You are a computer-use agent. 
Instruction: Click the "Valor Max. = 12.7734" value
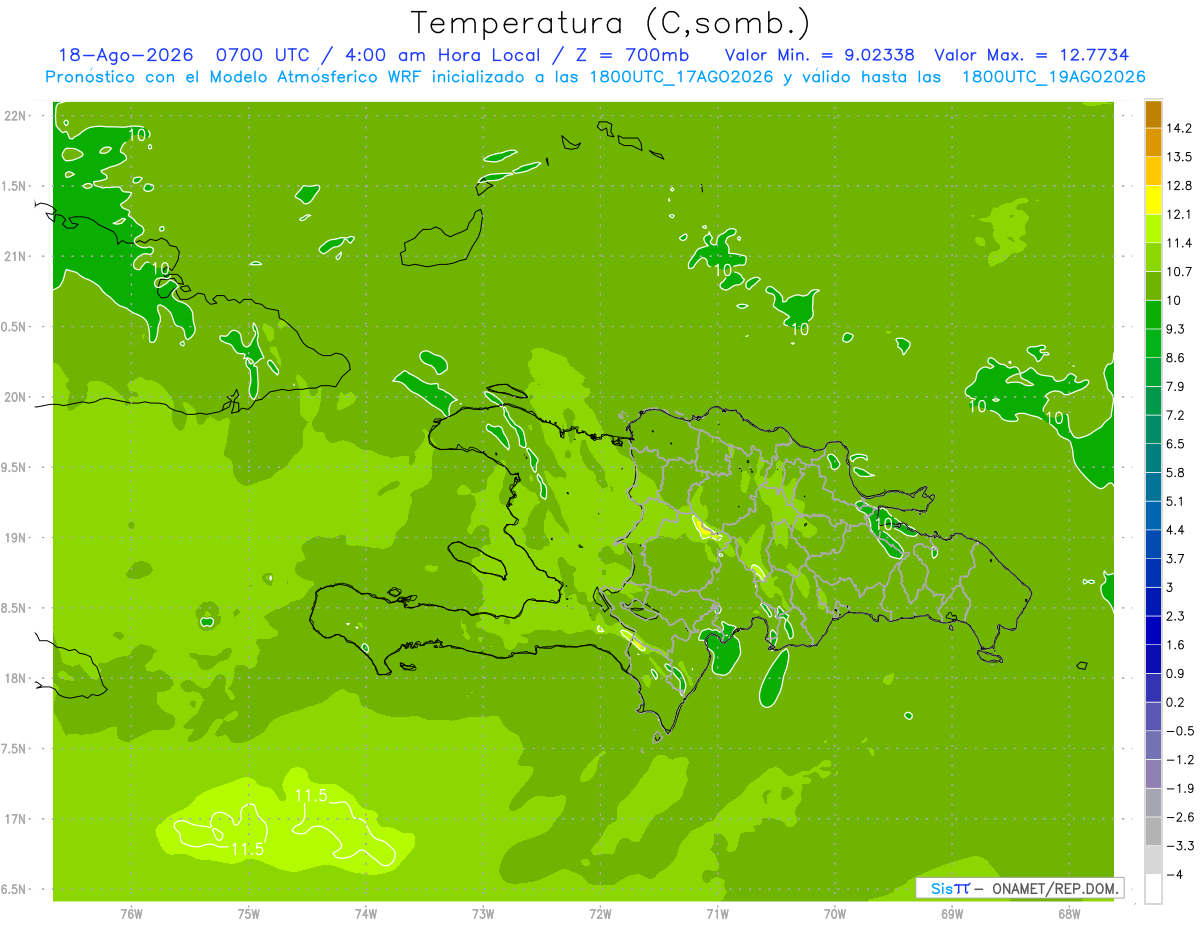pos(1031,55)
